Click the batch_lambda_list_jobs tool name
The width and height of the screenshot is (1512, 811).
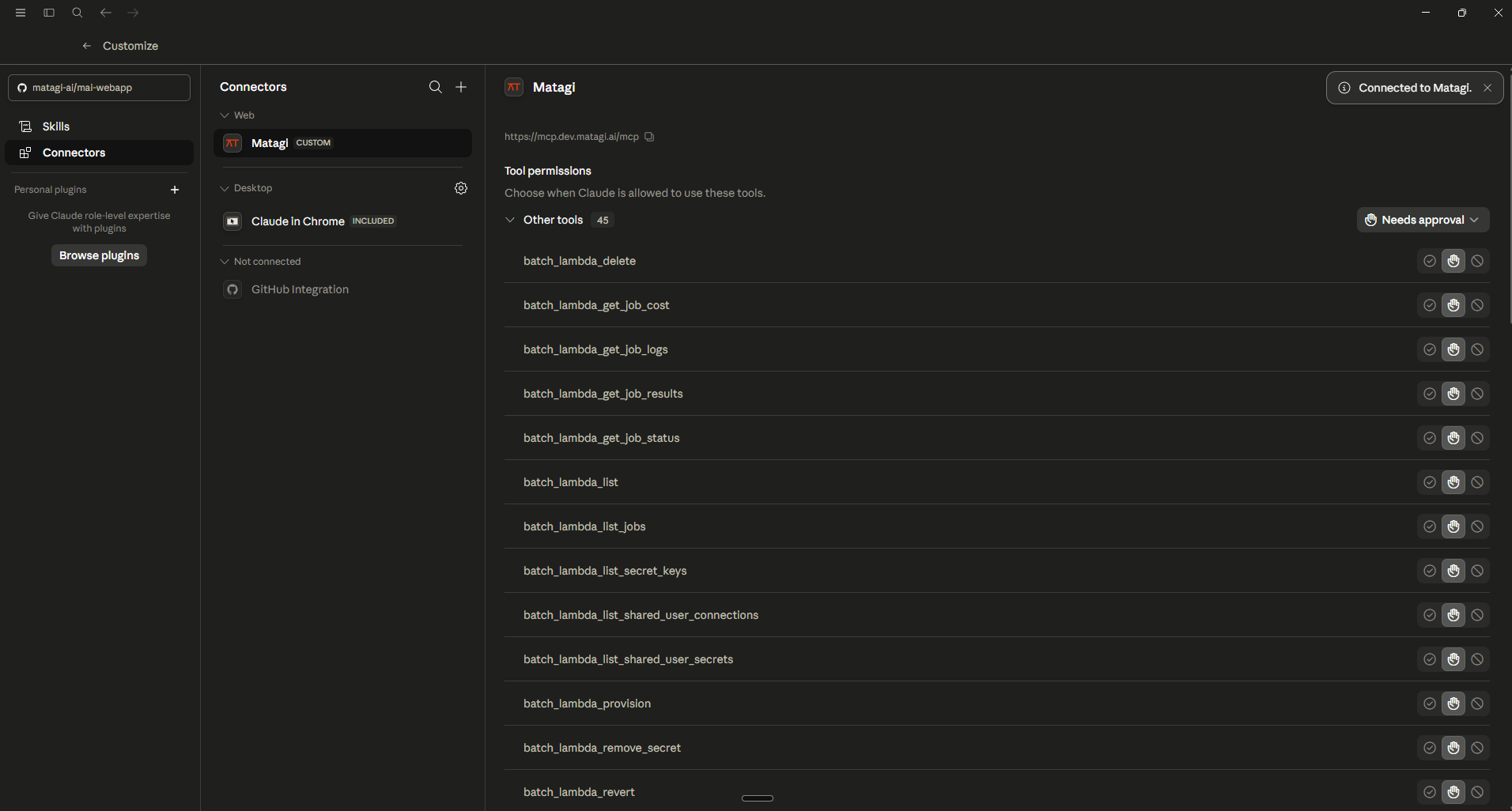[584, 526]
